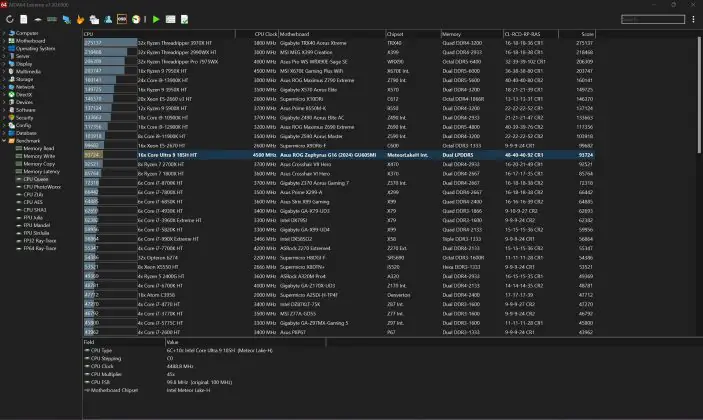
Task: Click the Field column header in details
Action: (x=124, y=342)
